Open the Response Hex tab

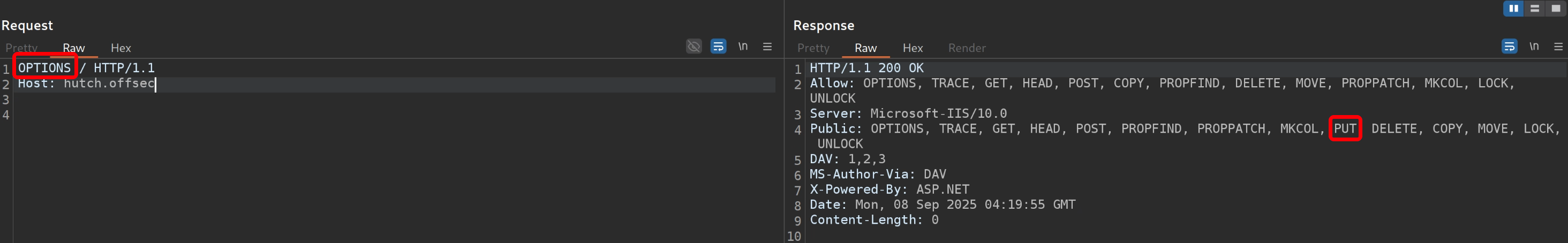(x=913, y=48)
